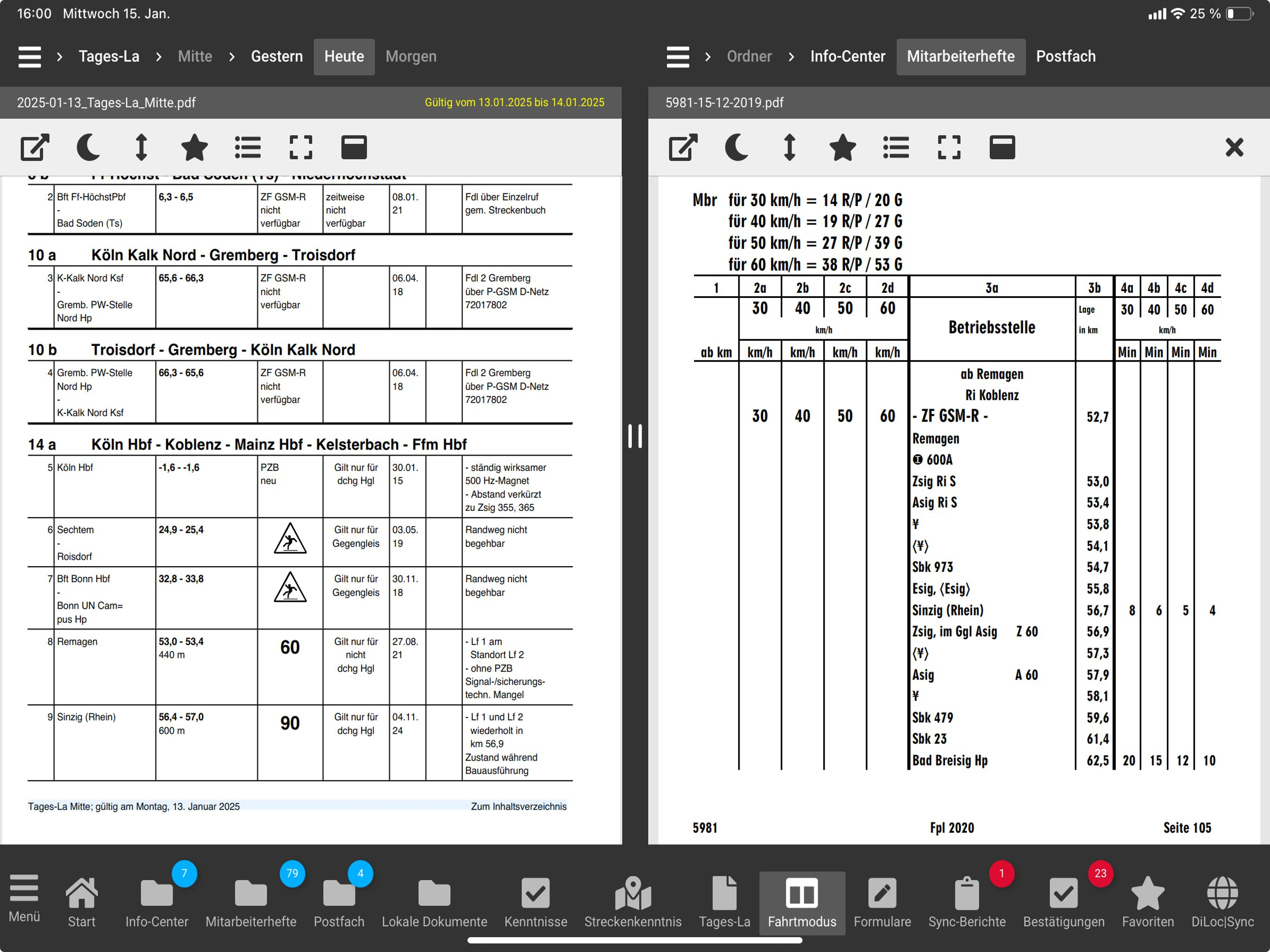This screenshot has height=952, width=1270.
Task: Open Formulare in bottom bar
Action: (x=882, y=902)
